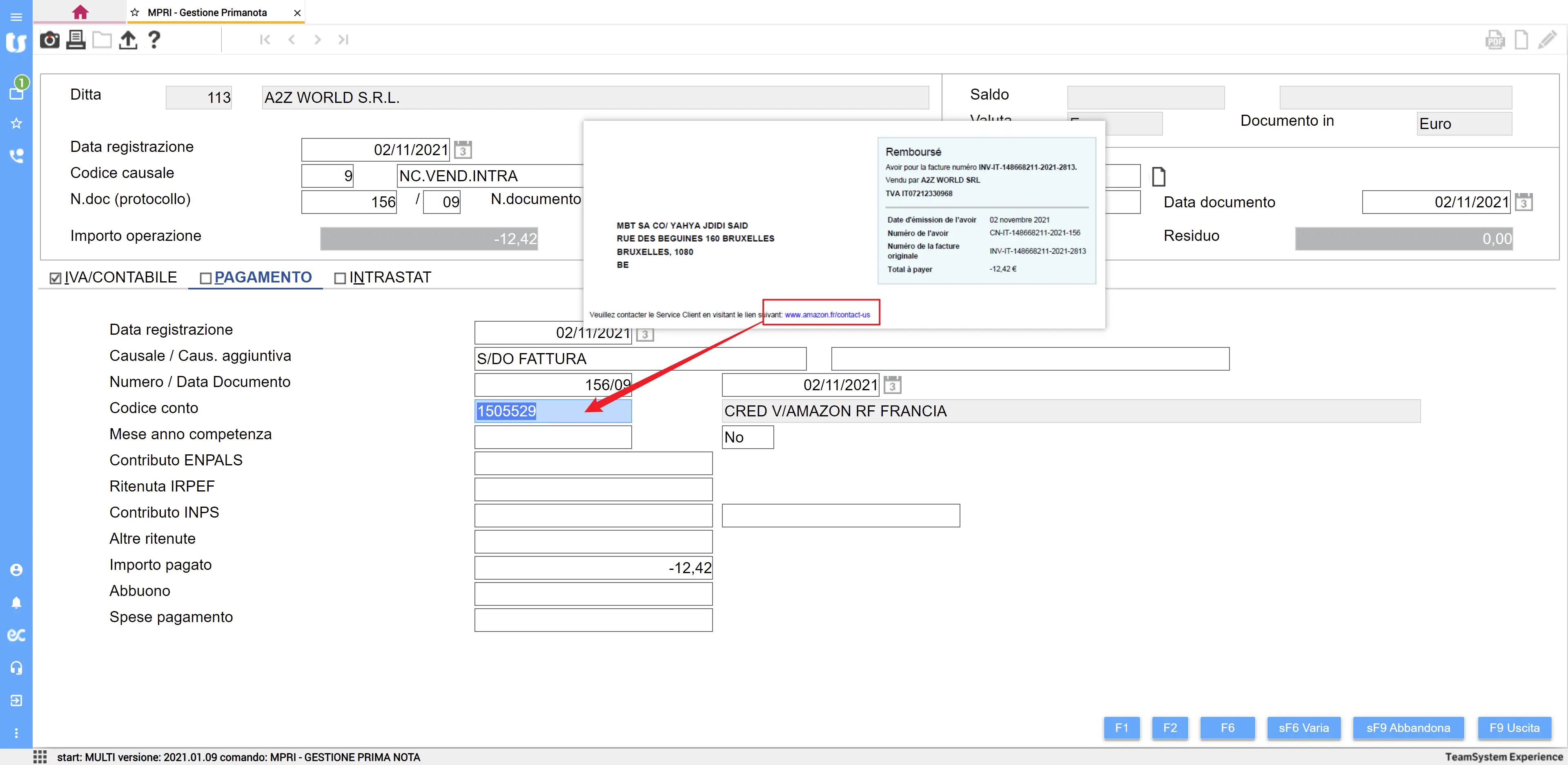
Task: Click the upload arrow icon
Action: [x=128, y=40]
